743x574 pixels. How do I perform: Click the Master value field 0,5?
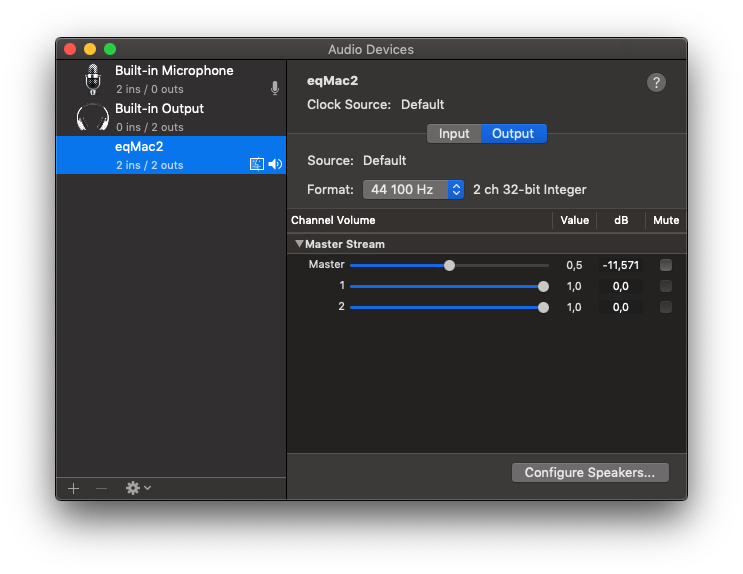pos(574,265)
